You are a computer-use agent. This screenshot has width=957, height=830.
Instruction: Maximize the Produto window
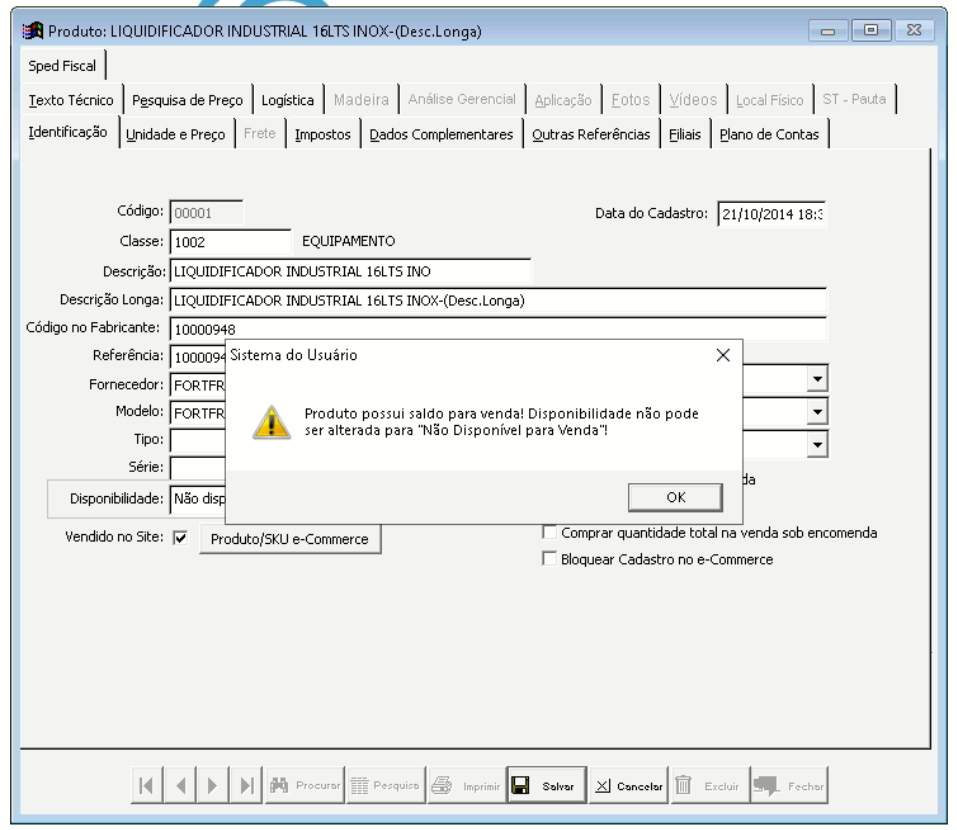[x=871, y=30]
